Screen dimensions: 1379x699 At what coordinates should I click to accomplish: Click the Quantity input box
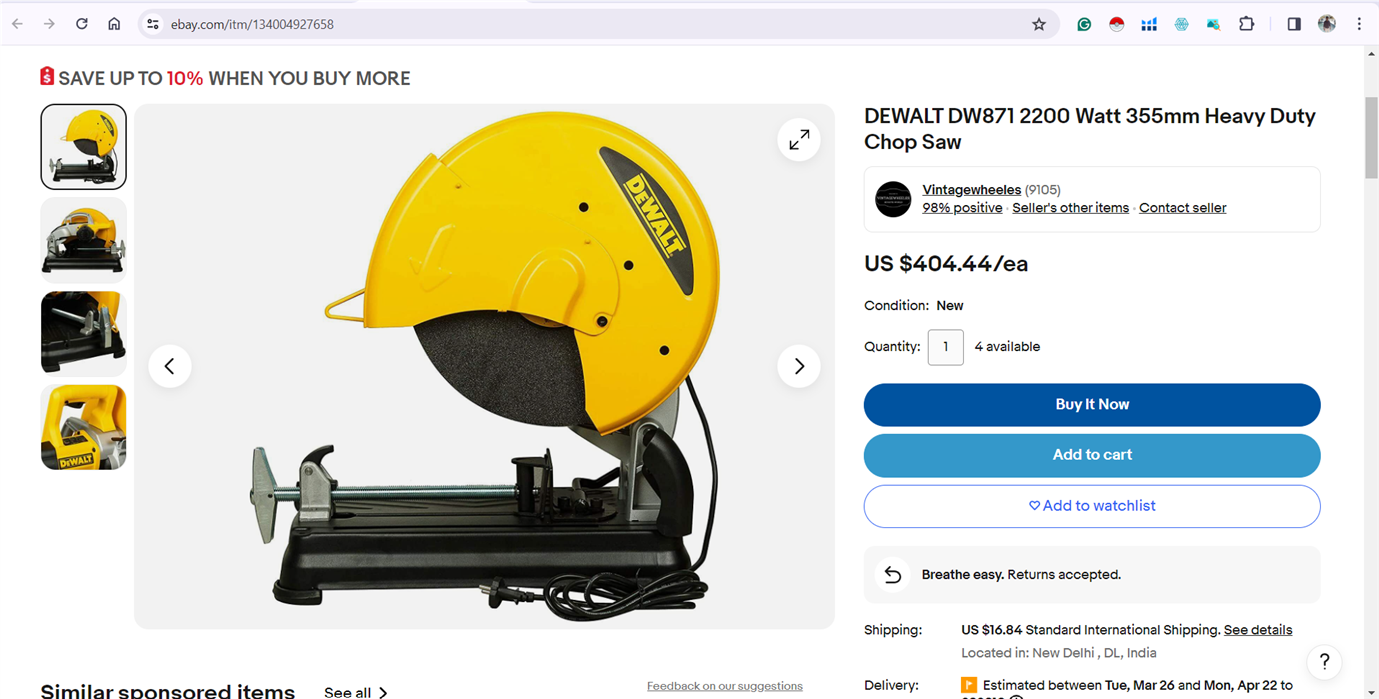946,347
